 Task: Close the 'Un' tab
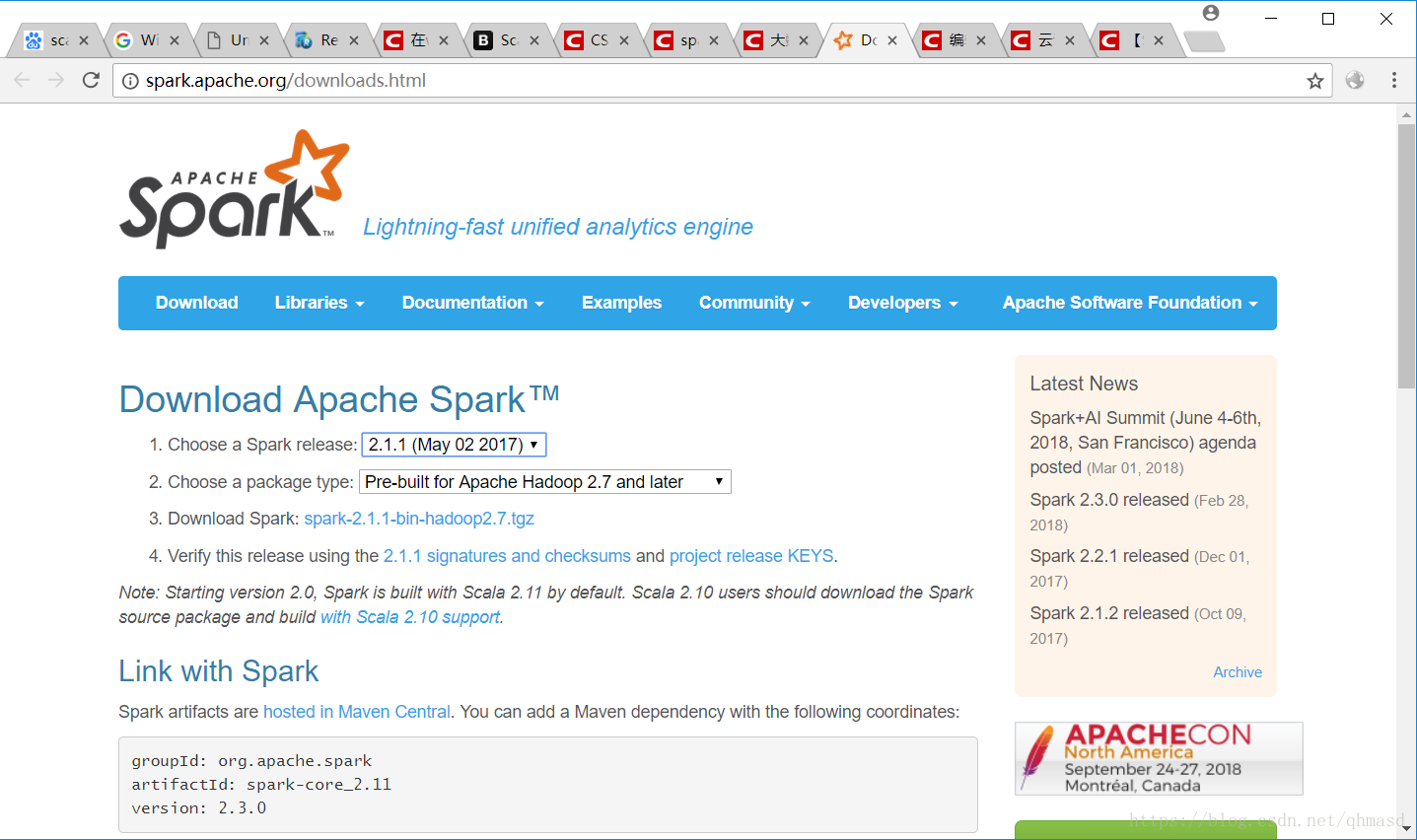coord(264,40)
